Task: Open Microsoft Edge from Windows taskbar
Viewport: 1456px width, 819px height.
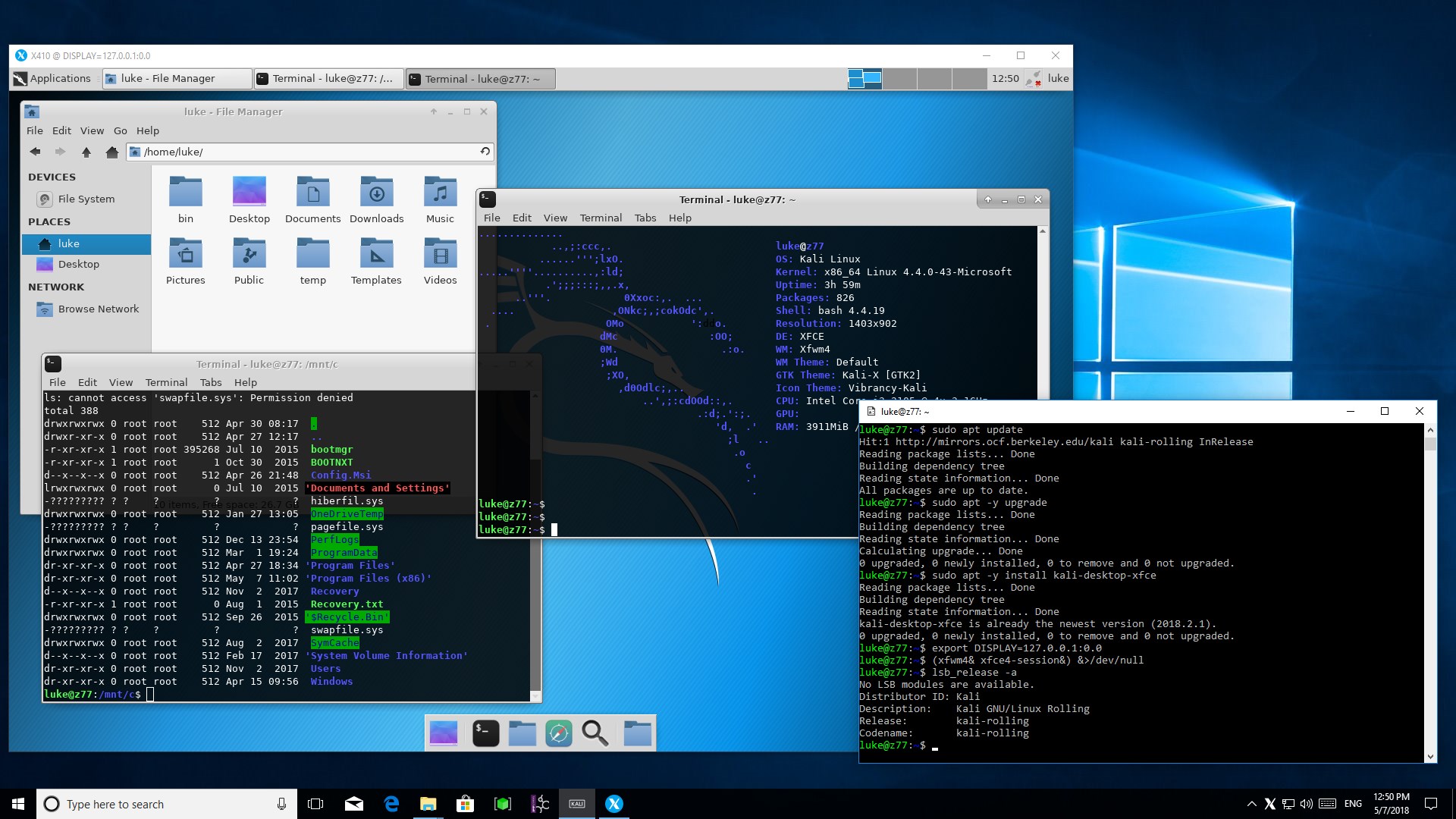Action: (x=391, y=804)
